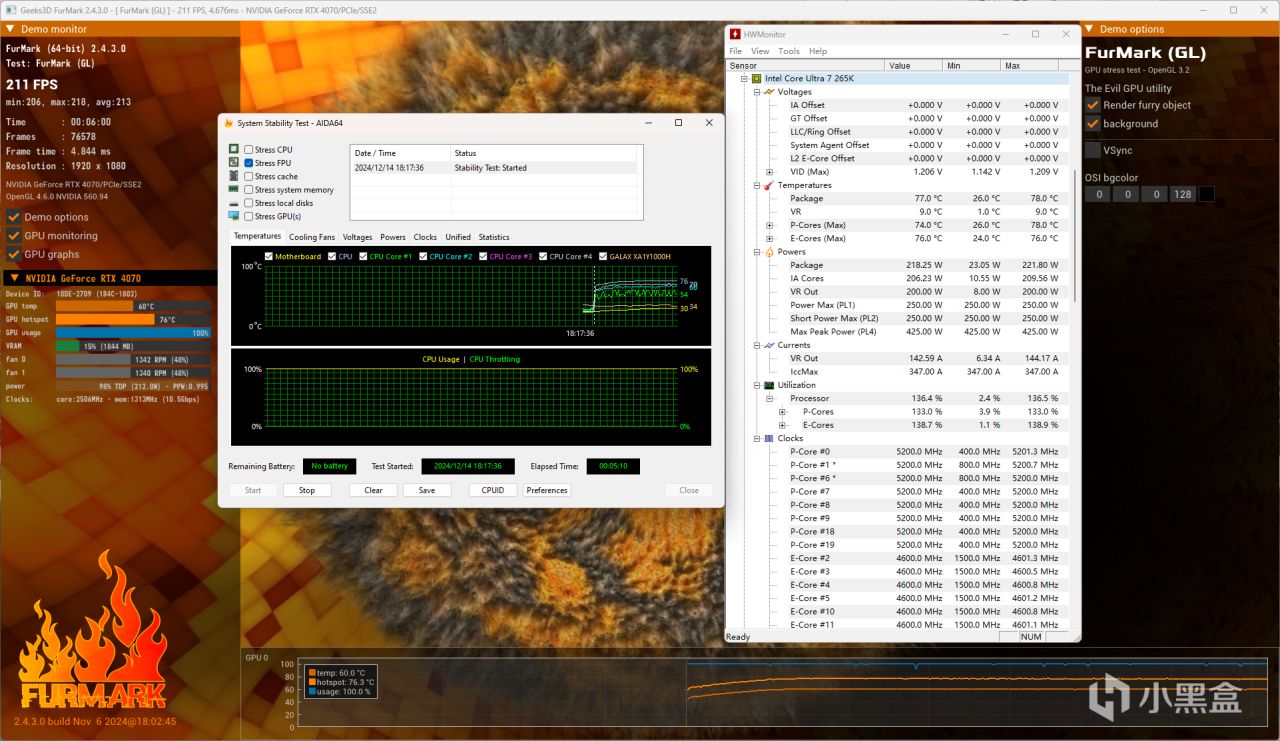Viewport: 1280px width, 741px height.
Task: Uncheck Render furry object option
Action: (1093, 105)
